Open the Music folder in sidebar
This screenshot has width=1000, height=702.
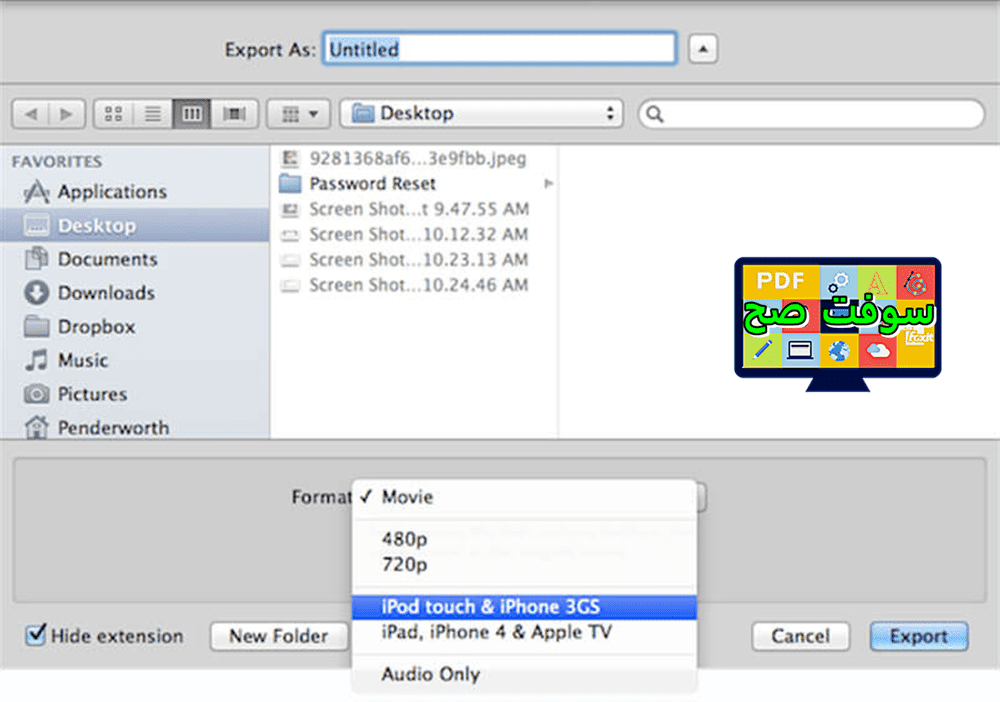[x=80, y=360]
